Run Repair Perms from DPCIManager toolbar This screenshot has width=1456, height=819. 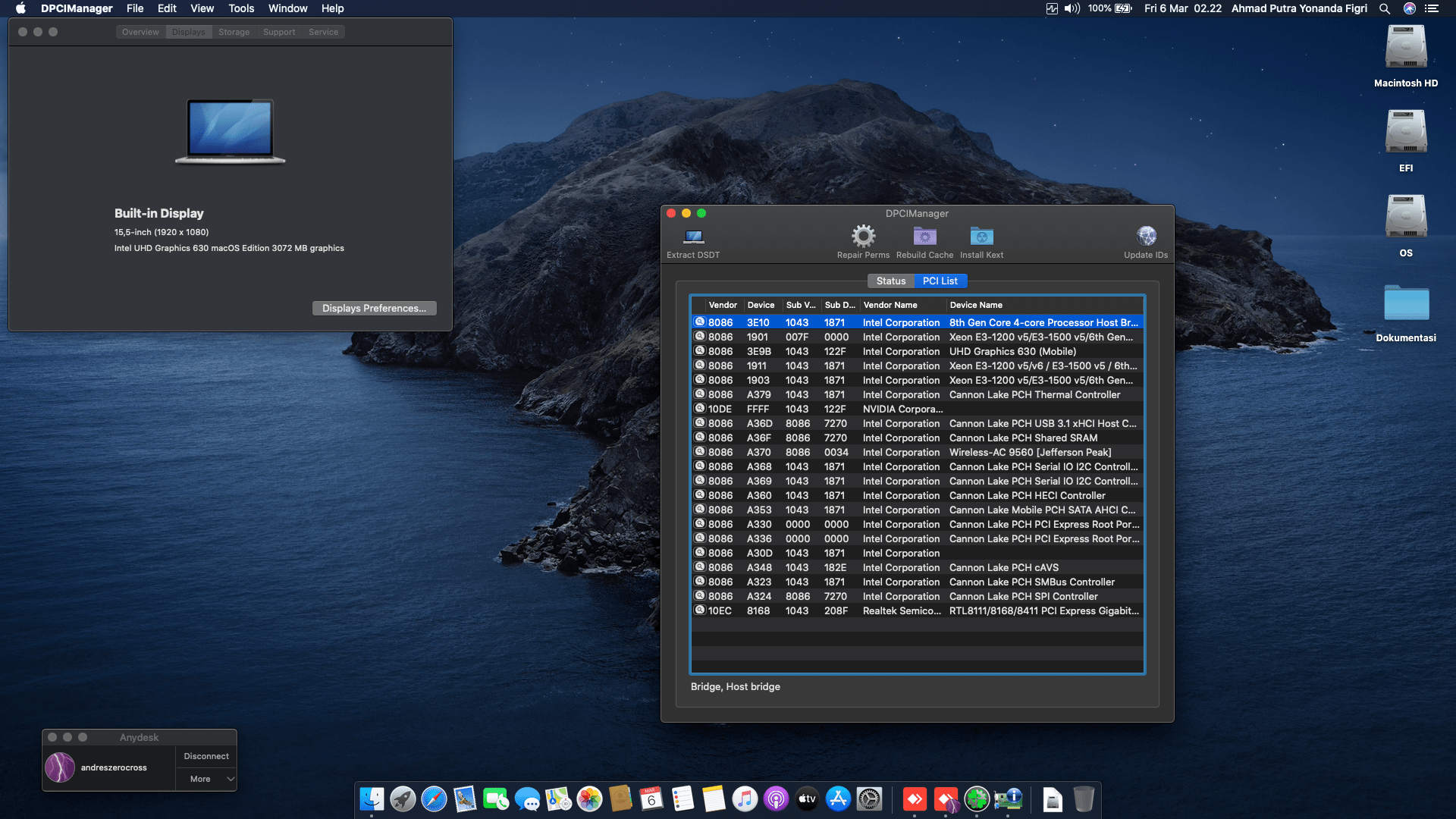(863, 237)
